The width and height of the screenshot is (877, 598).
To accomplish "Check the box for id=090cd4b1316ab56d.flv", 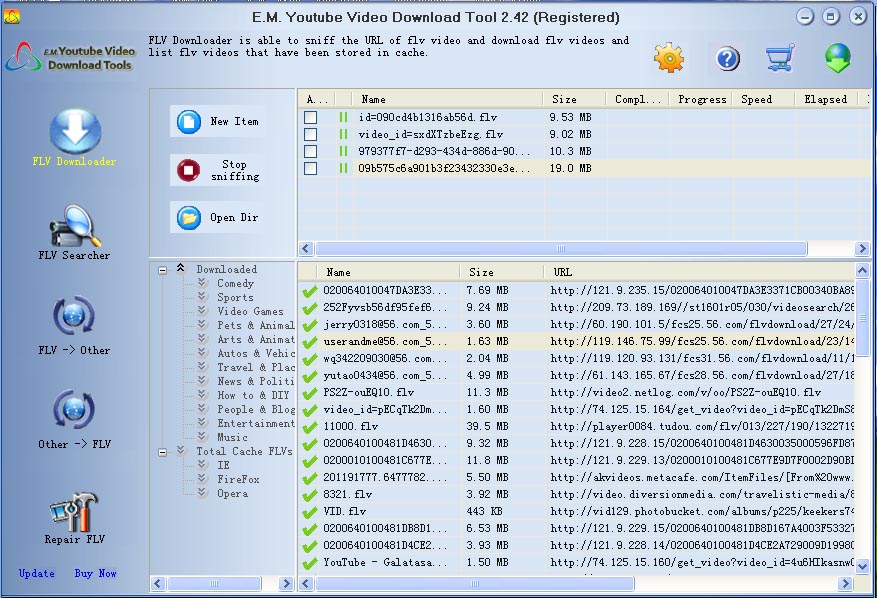I will [313, 115].
